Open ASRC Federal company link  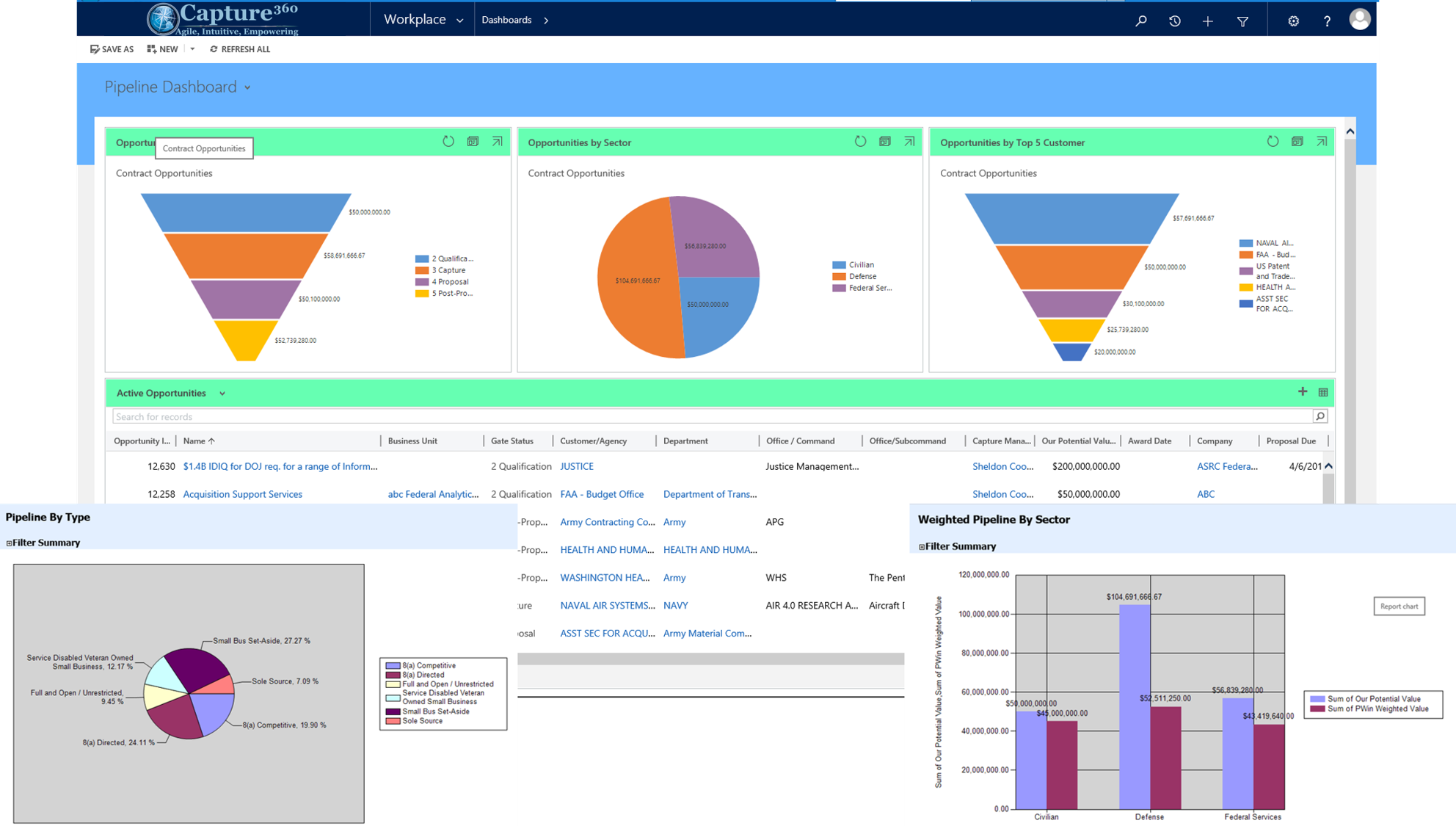point(1227,466)
